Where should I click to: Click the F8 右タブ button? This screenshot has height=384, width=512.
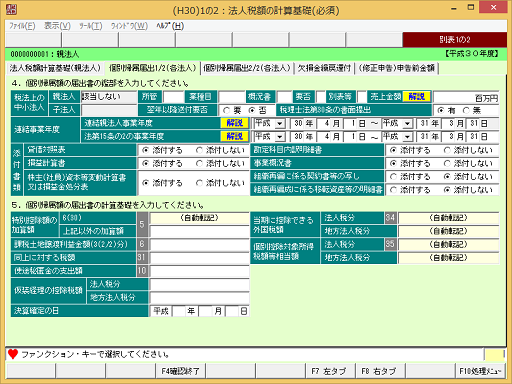(379, 371)
